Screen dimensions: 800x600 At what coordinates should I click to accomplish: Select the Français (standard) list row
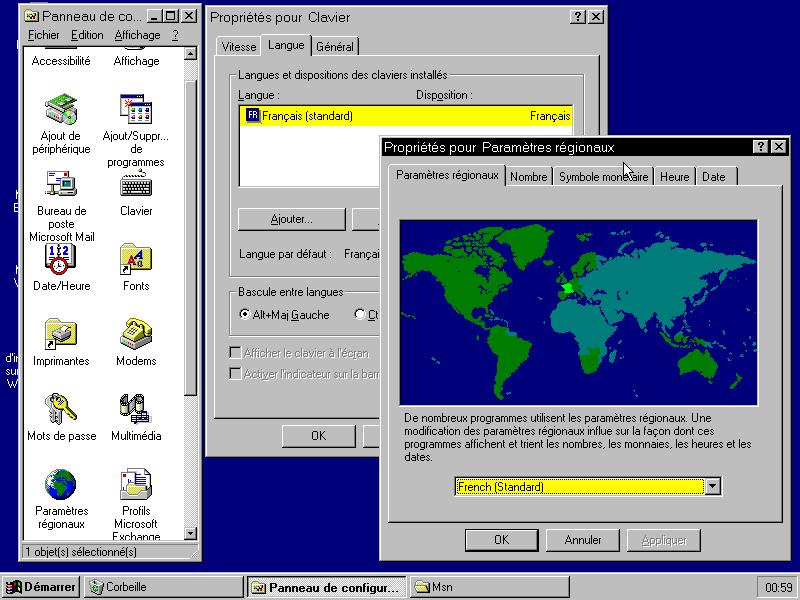[406, 116]
